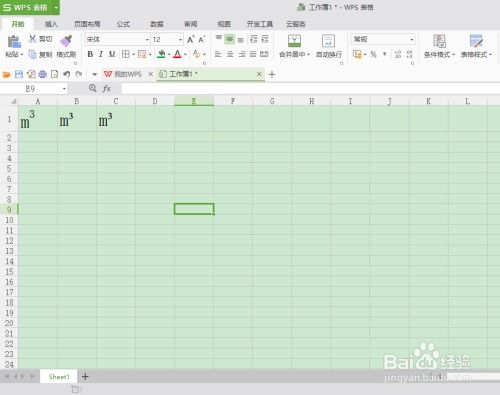The image size is (500, 395).
Task: Open font color dropdown arrow
Action: pos(186,54)
